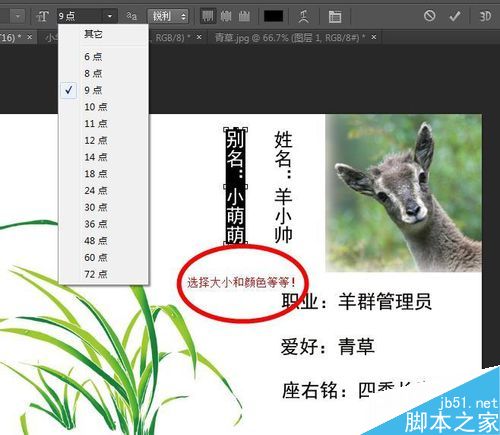The width and height of the screenshot is (500, 435).
Task: Click the vertical text 姓名：羊小帅
Action: (x=283, y=187)
